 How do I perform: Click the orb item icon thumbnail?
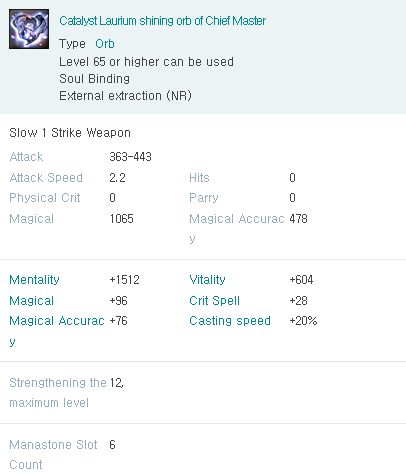pyautogui.click(x=29, y=29)
